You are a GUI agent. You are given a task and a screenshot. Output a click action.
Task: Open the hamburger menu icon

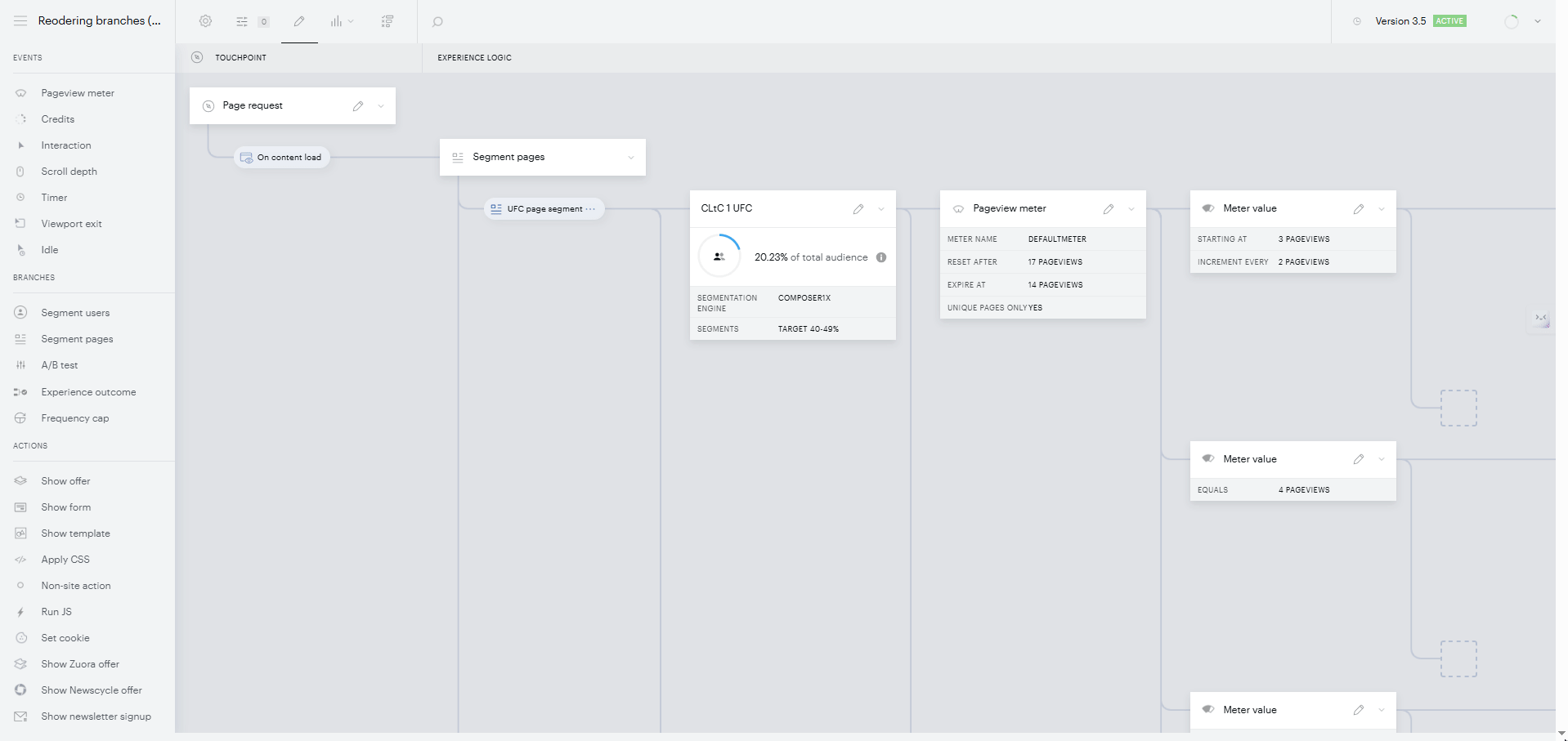click(x=20, y=21)
